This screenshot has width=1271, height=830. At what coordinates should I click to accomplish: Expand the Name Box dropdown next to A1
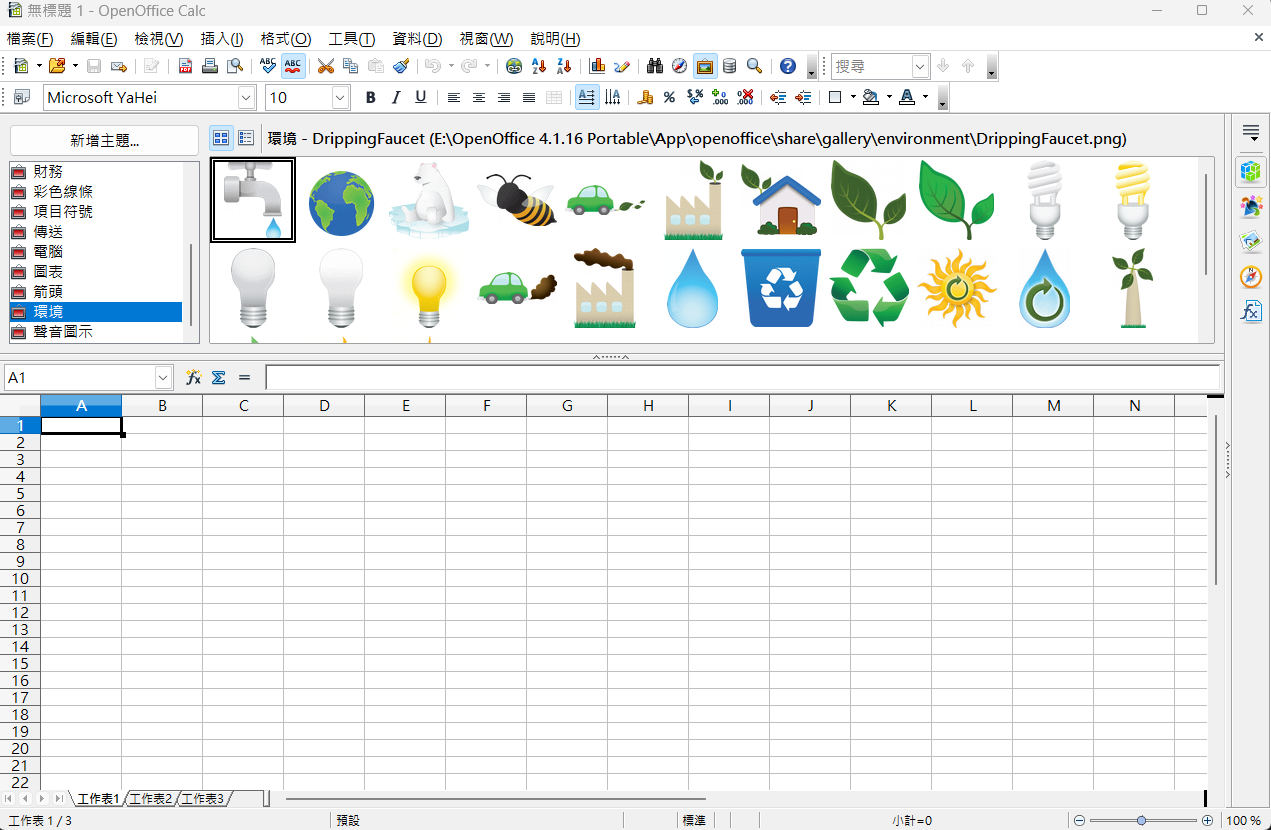[x=164, y=378]
